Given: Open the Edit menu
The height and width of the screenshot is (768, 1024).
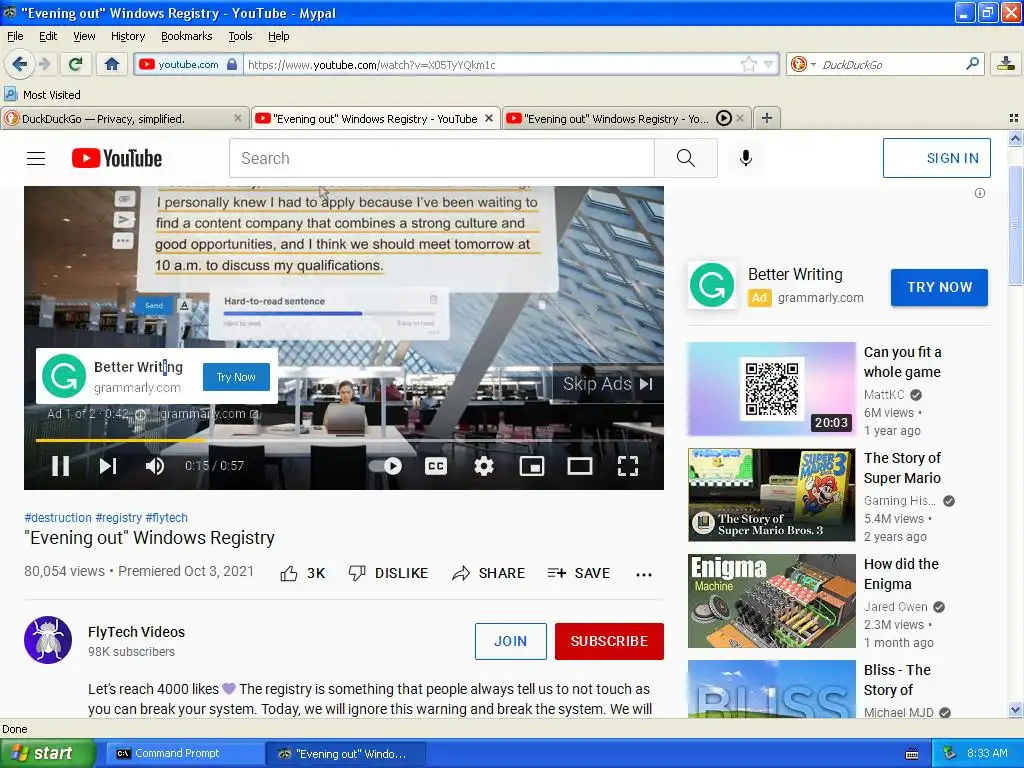Looking at the screenshot, I should point(48,36).
